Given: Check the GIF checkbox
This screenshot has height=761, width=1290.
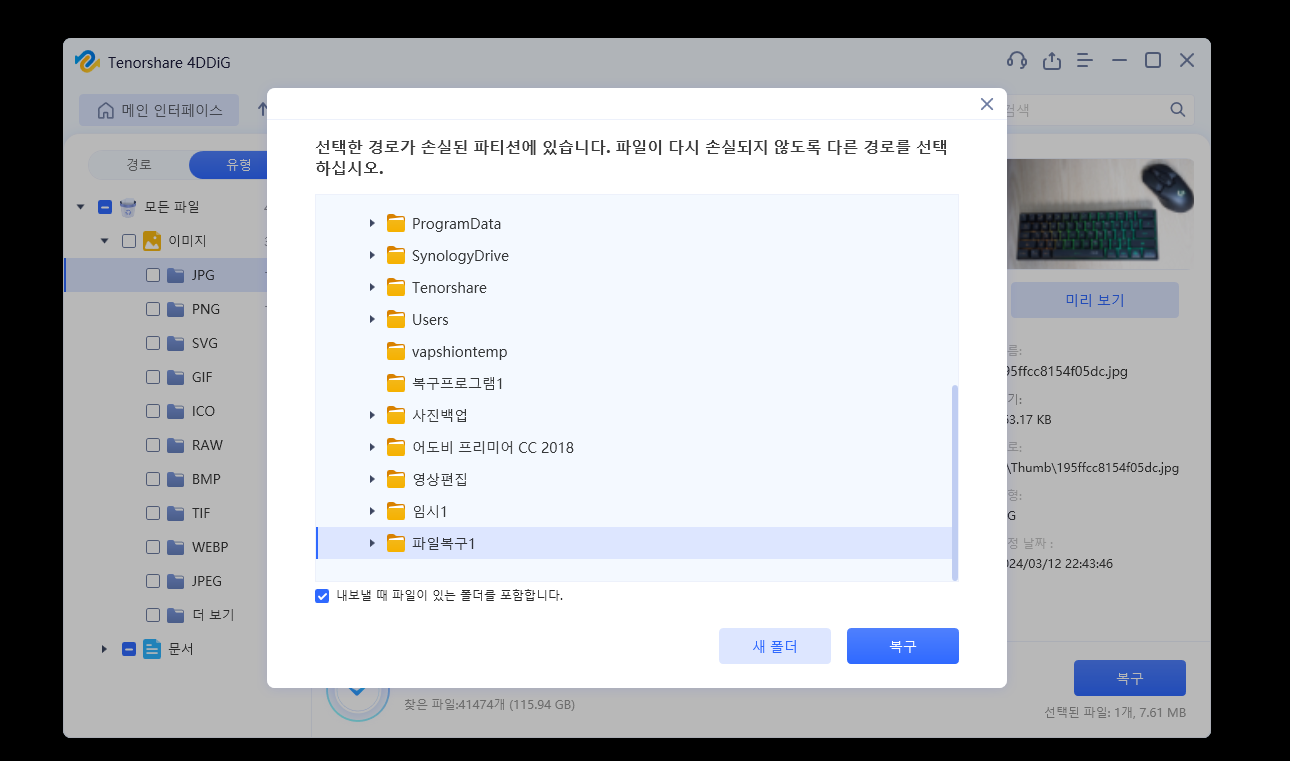Looking at the screenshot, I should coord(153,377).
